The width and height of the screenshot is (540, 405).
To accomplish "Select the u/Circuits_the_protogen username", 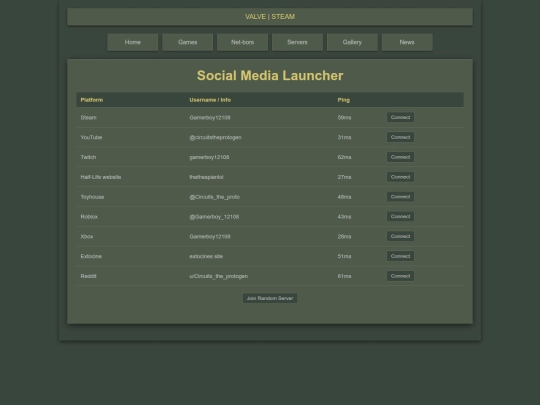I will click(219, 276).
